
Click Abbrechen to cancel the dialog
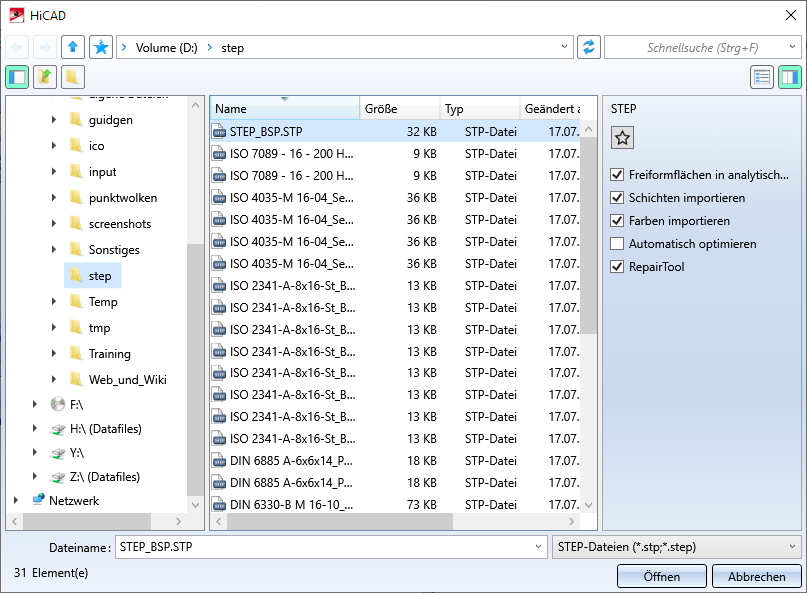756,577
